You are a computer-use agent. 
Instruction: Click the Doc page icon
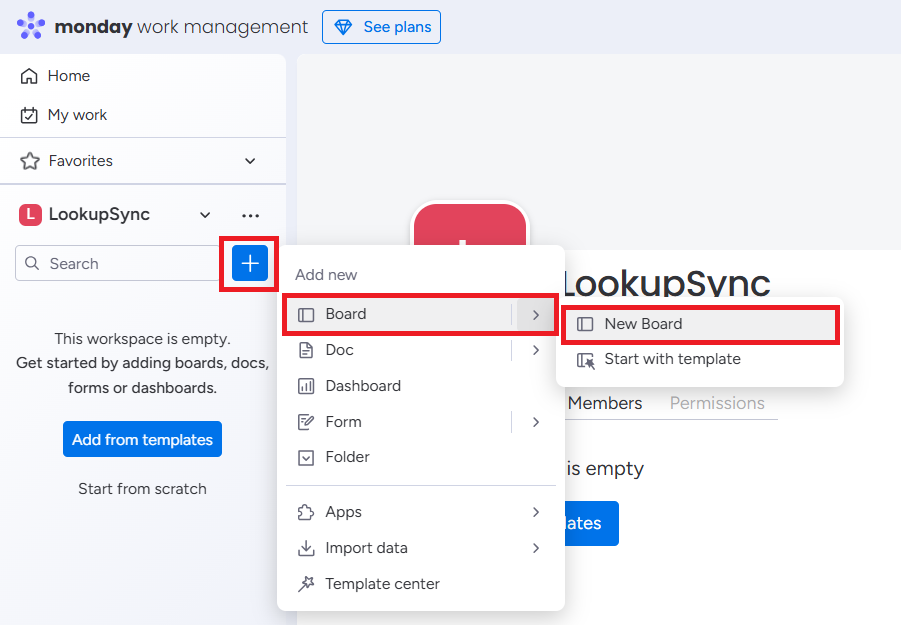click(306, 350)
